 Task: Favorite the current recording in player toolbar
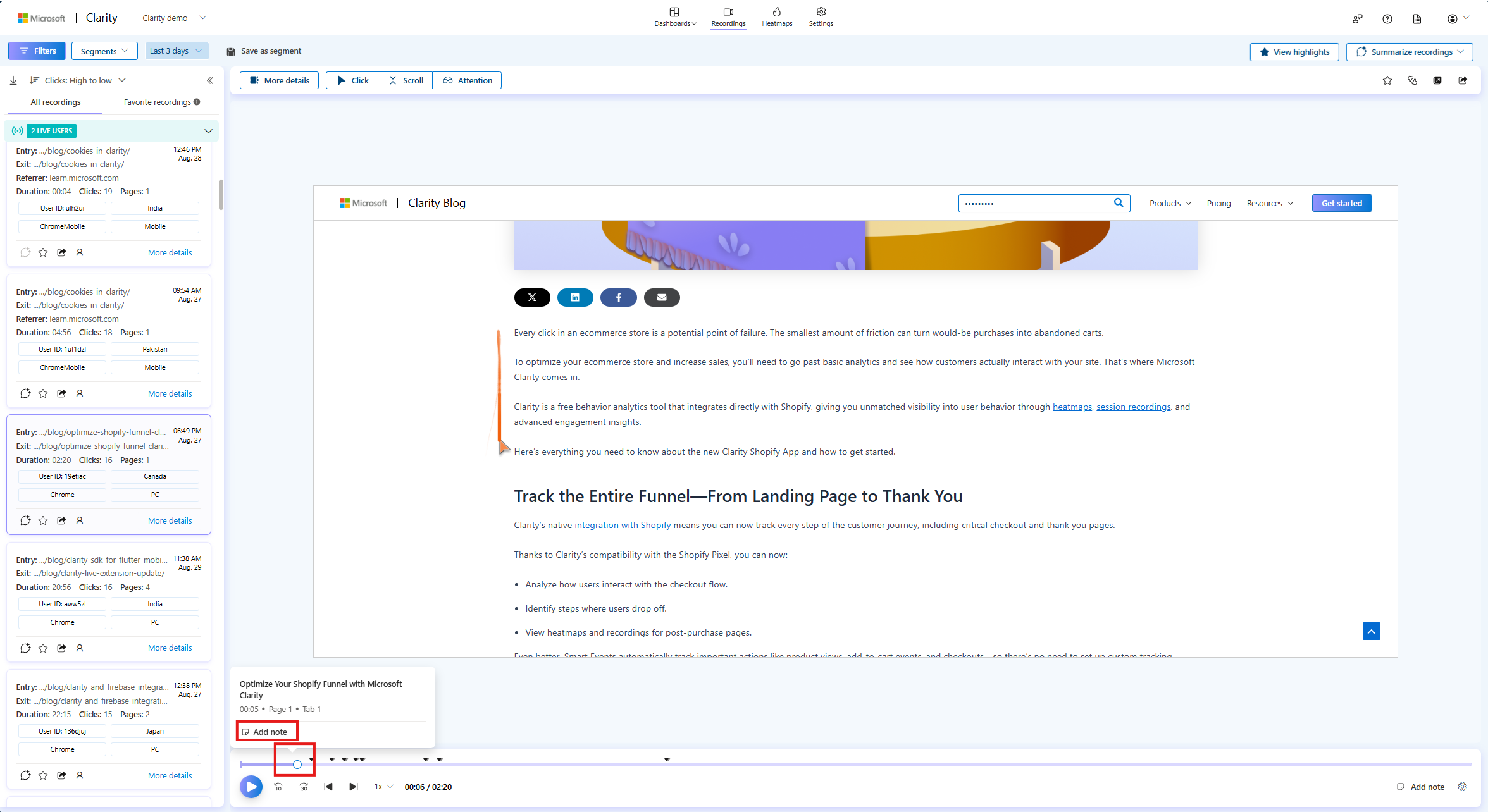(x=1387, y=80)
